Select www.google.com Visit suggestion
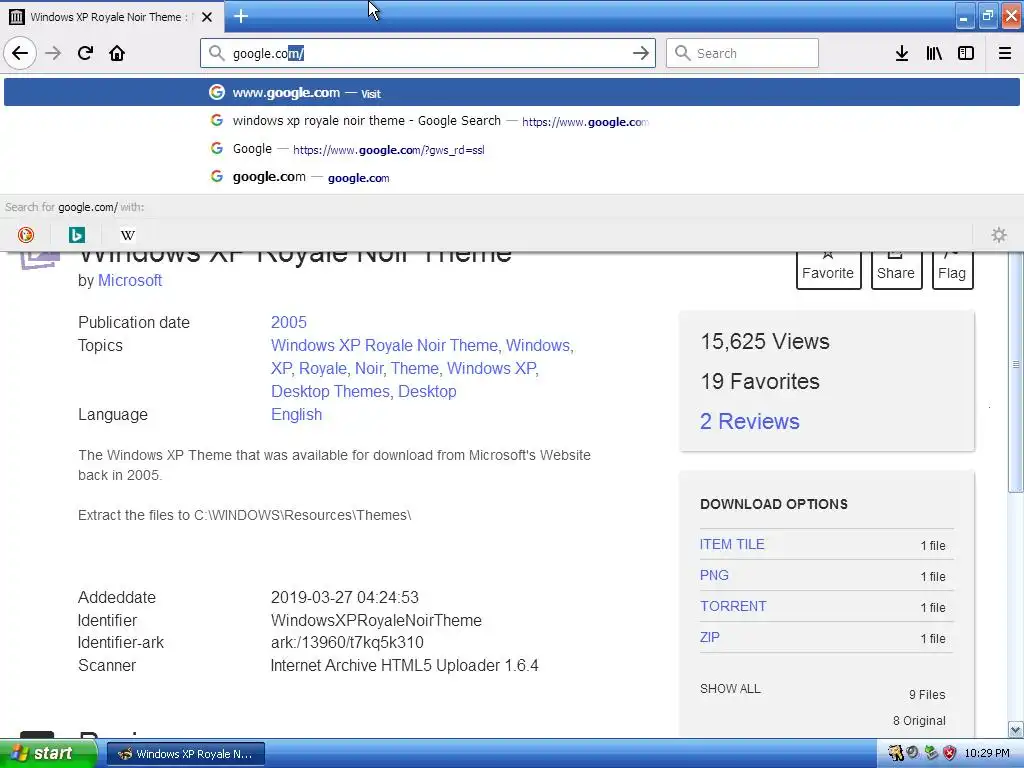 click(x=512, y=92)
